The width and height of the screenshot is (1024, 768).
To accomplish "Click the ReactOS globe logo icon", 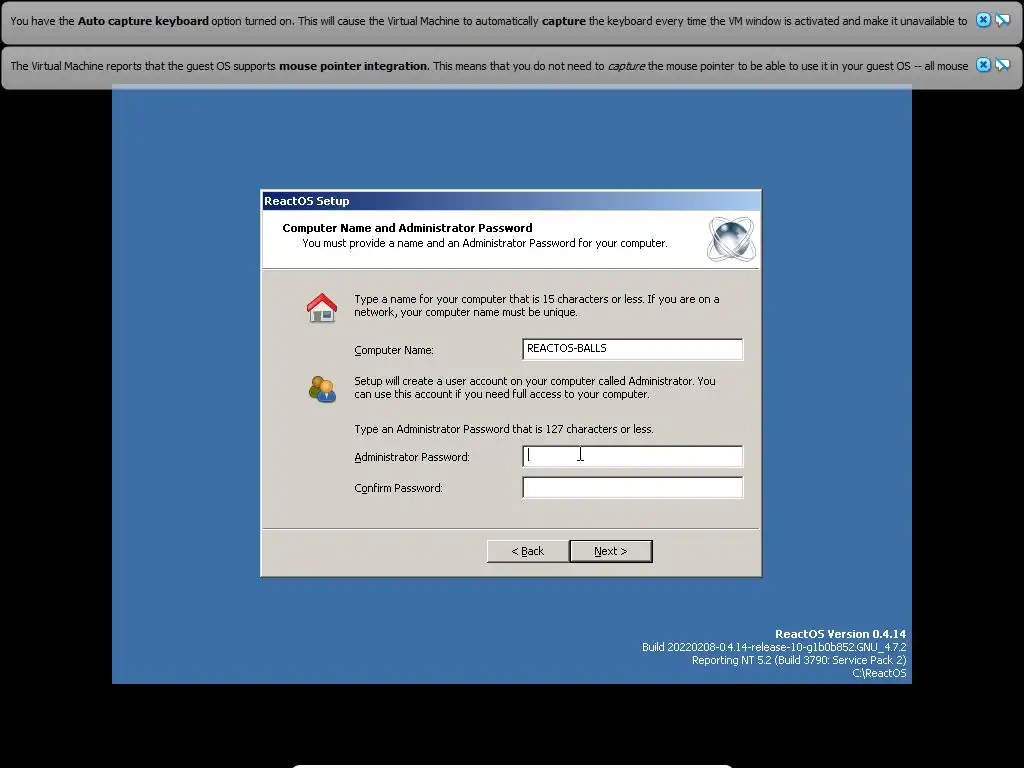I will pos(731,239).
